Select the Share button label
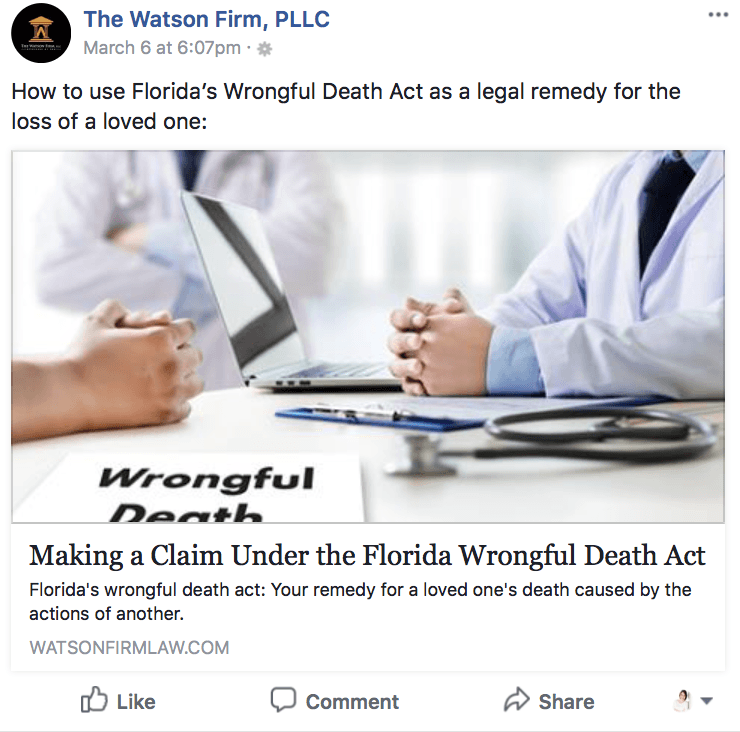 click(x=566, y=702)
